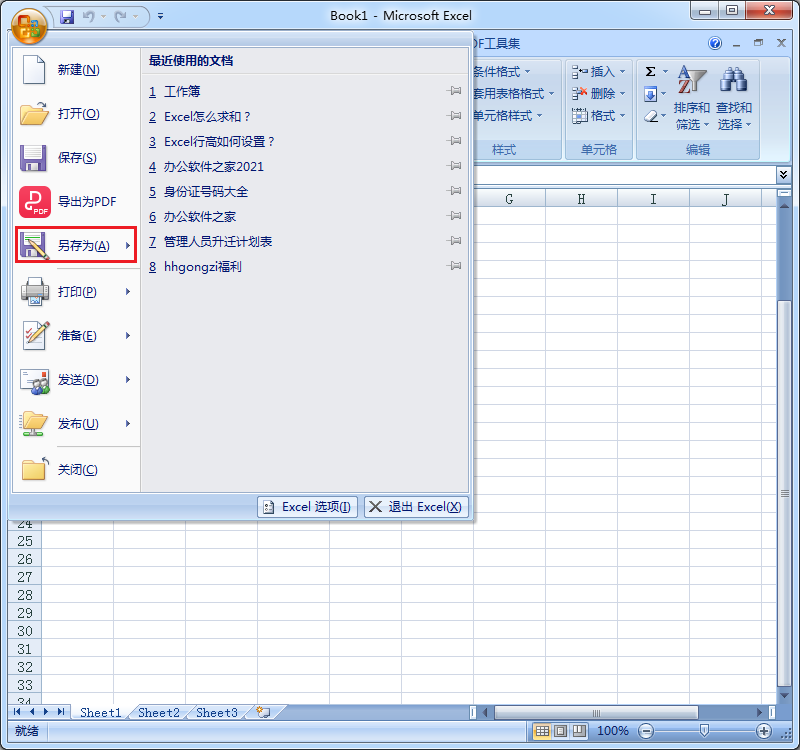800x750 pixels.
Task: Click the 准备(E) pencil checklist icon
Action: tap(35, 335)
